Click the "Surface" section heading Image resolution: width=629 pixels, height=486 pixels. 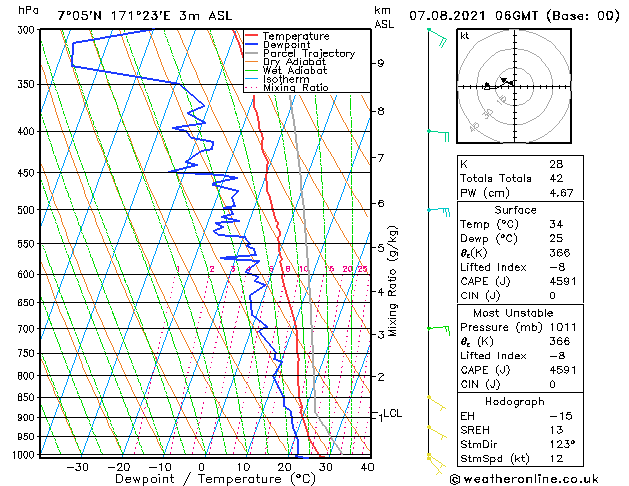click(515, 210)
